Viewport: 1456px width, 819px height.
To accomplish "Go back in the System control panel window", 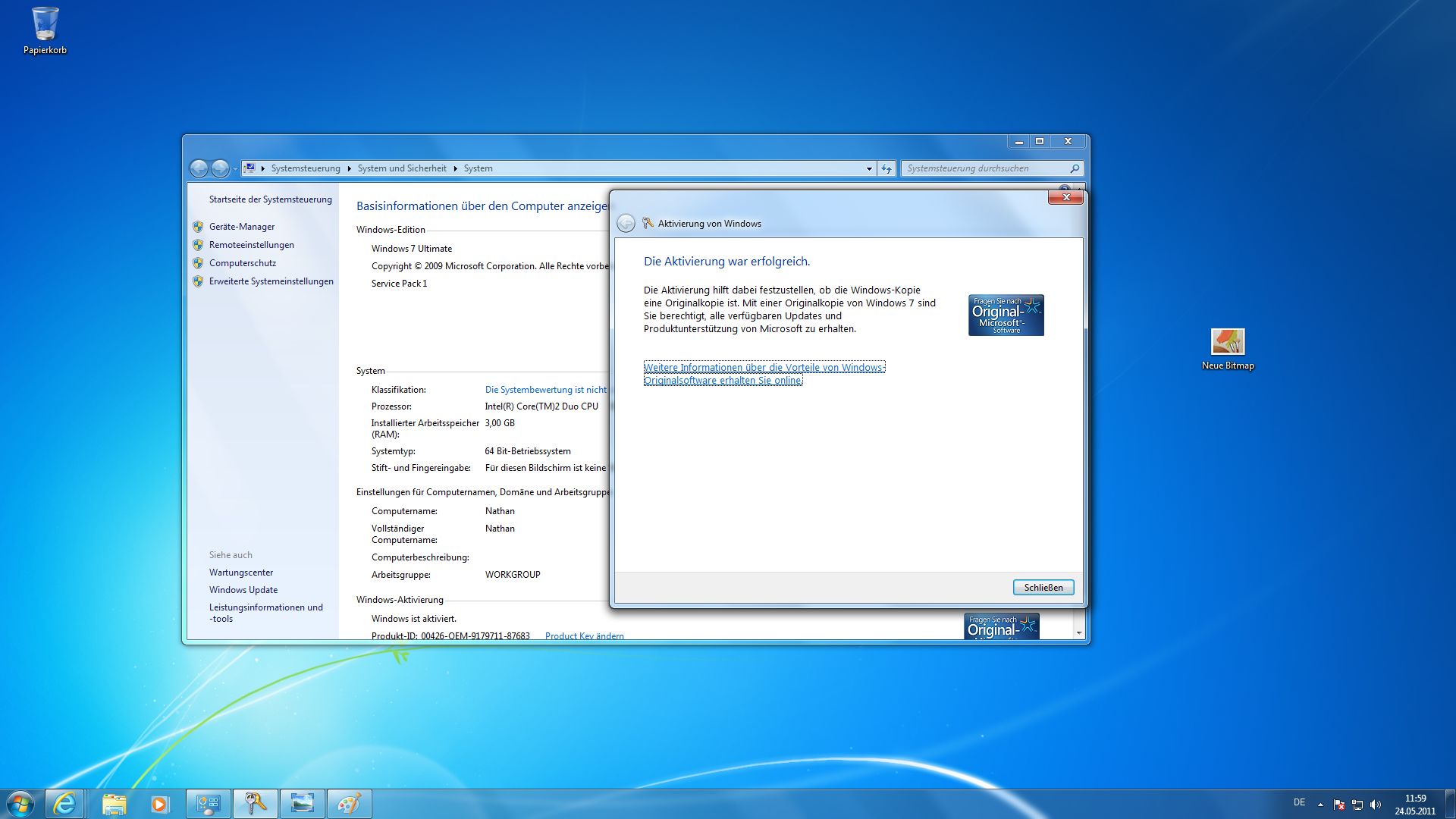I will (x=199, y=168).
